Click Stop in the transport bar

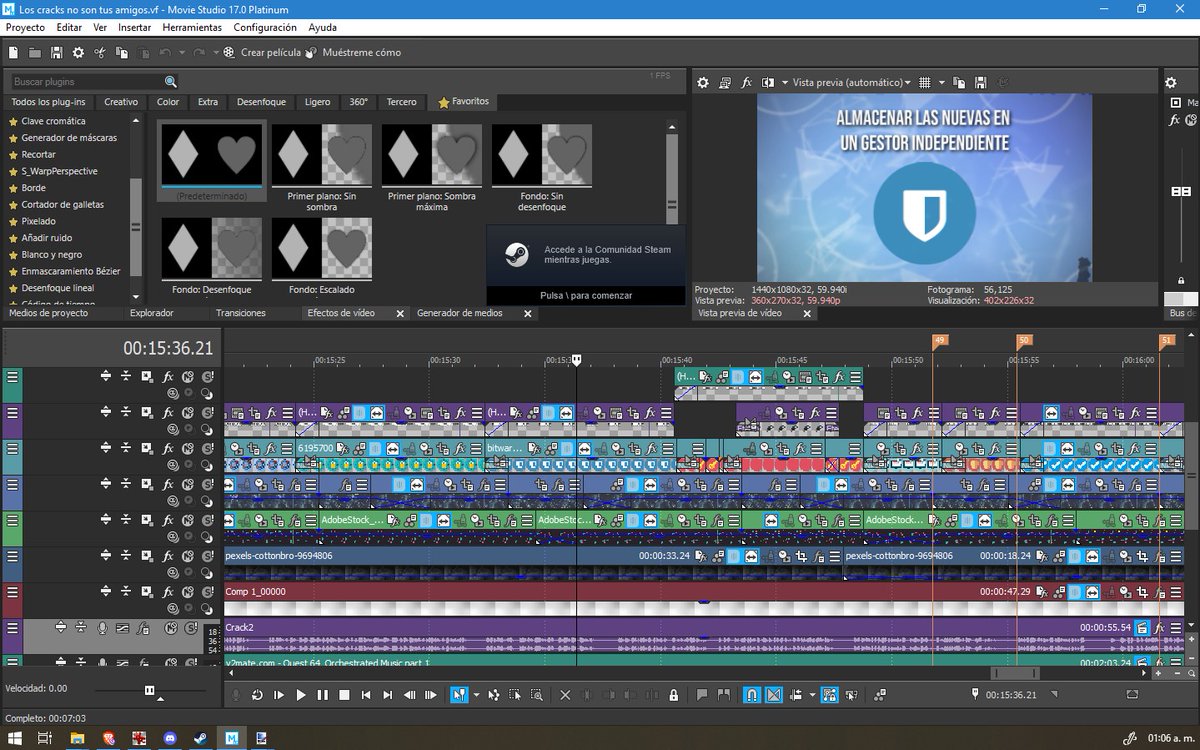(x=344, y=695)
